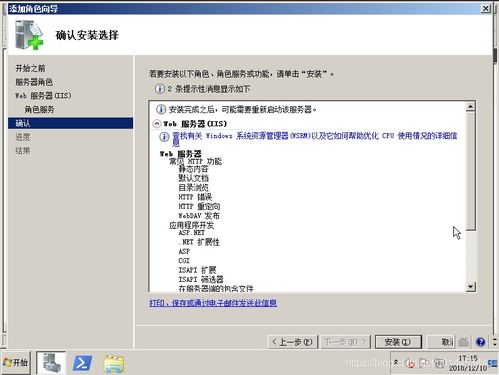Image resolution: width=499 pixels, height=375 pixels.
Task: Click the 默认文档 list entry
Action: tap(193, 178)
